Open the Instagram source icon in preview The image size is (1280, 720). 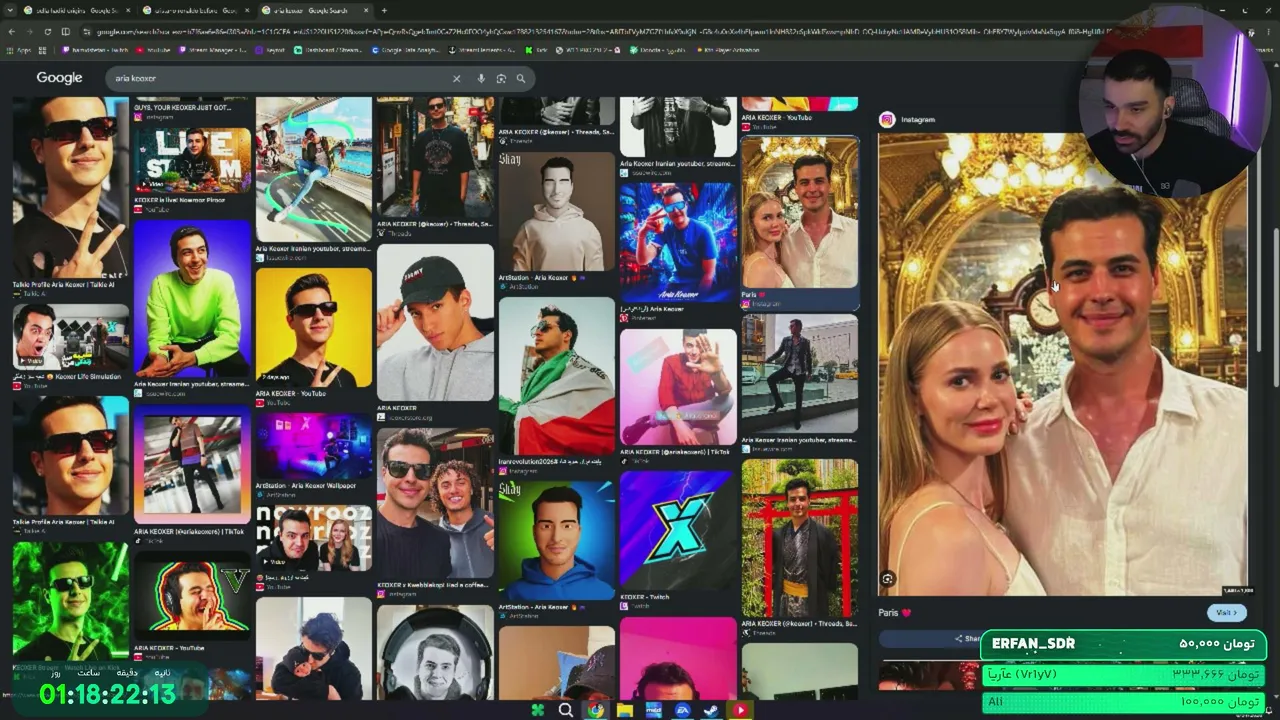[x=887, y=120]
